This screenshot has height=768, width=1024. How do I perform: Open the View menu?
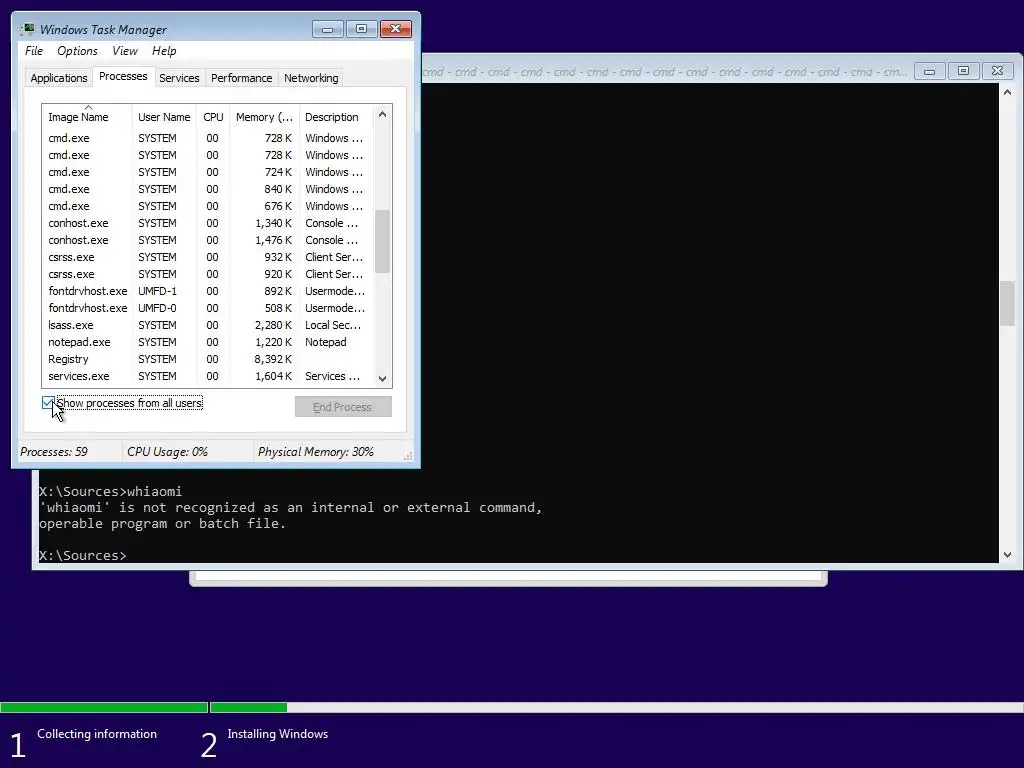[x=125, y=51]
